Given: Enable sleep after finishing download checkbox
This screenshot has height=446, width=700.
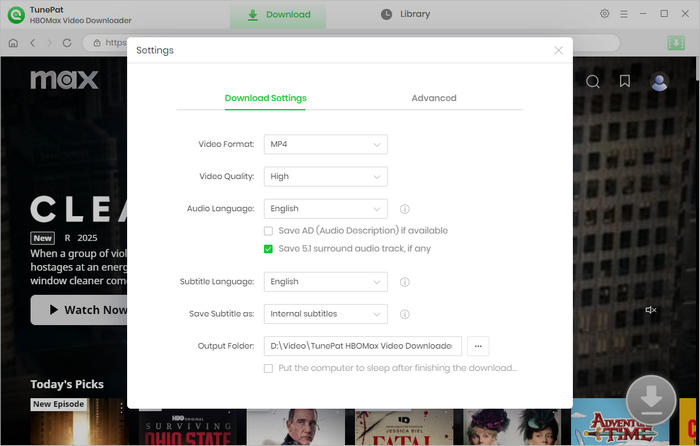Looking at the screenshot, I should 268,368.
